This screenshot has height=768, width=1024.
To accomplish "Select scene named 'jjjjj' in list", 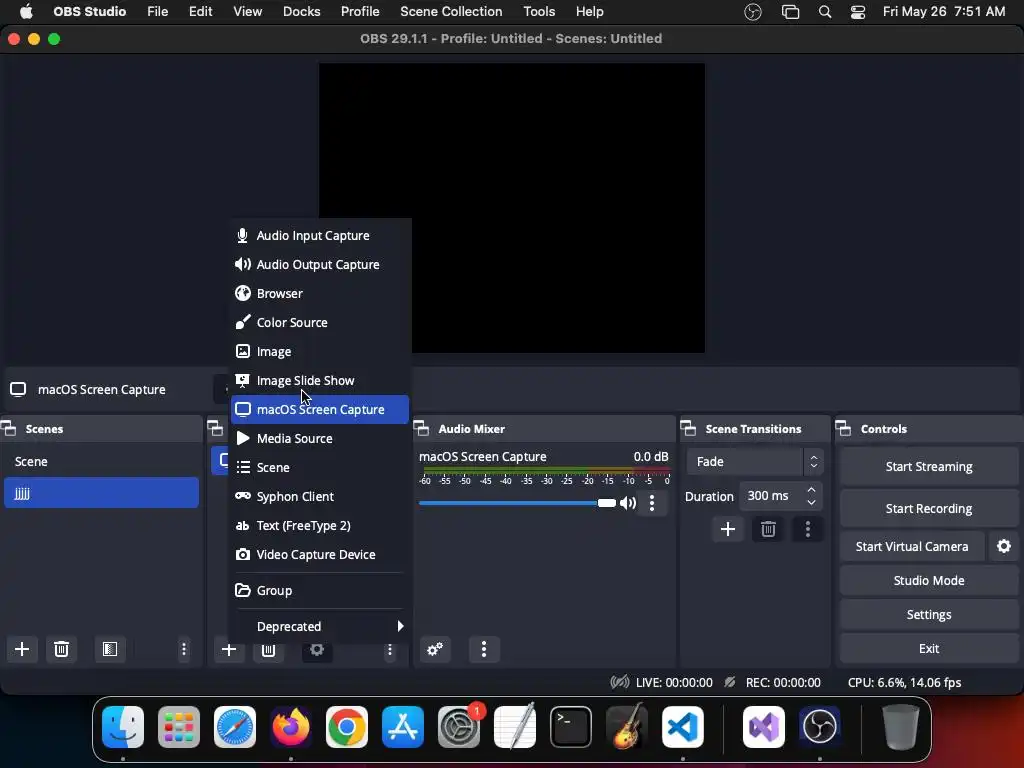I will [x=101, y=493].
